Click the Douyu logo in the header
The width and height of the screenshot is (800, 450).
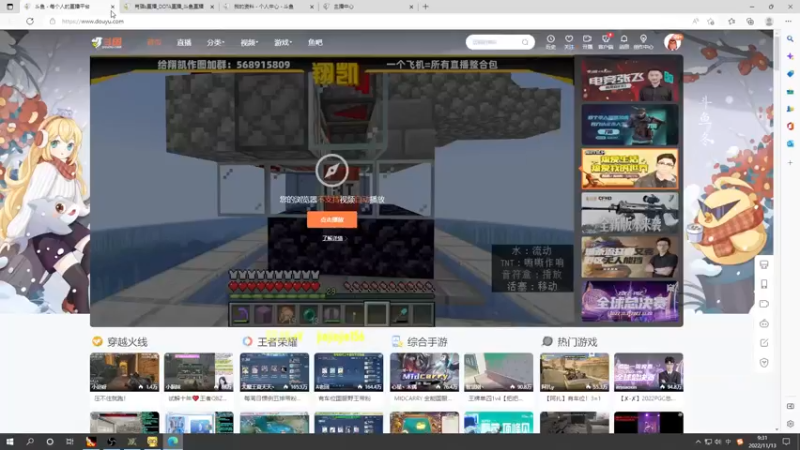107,43
